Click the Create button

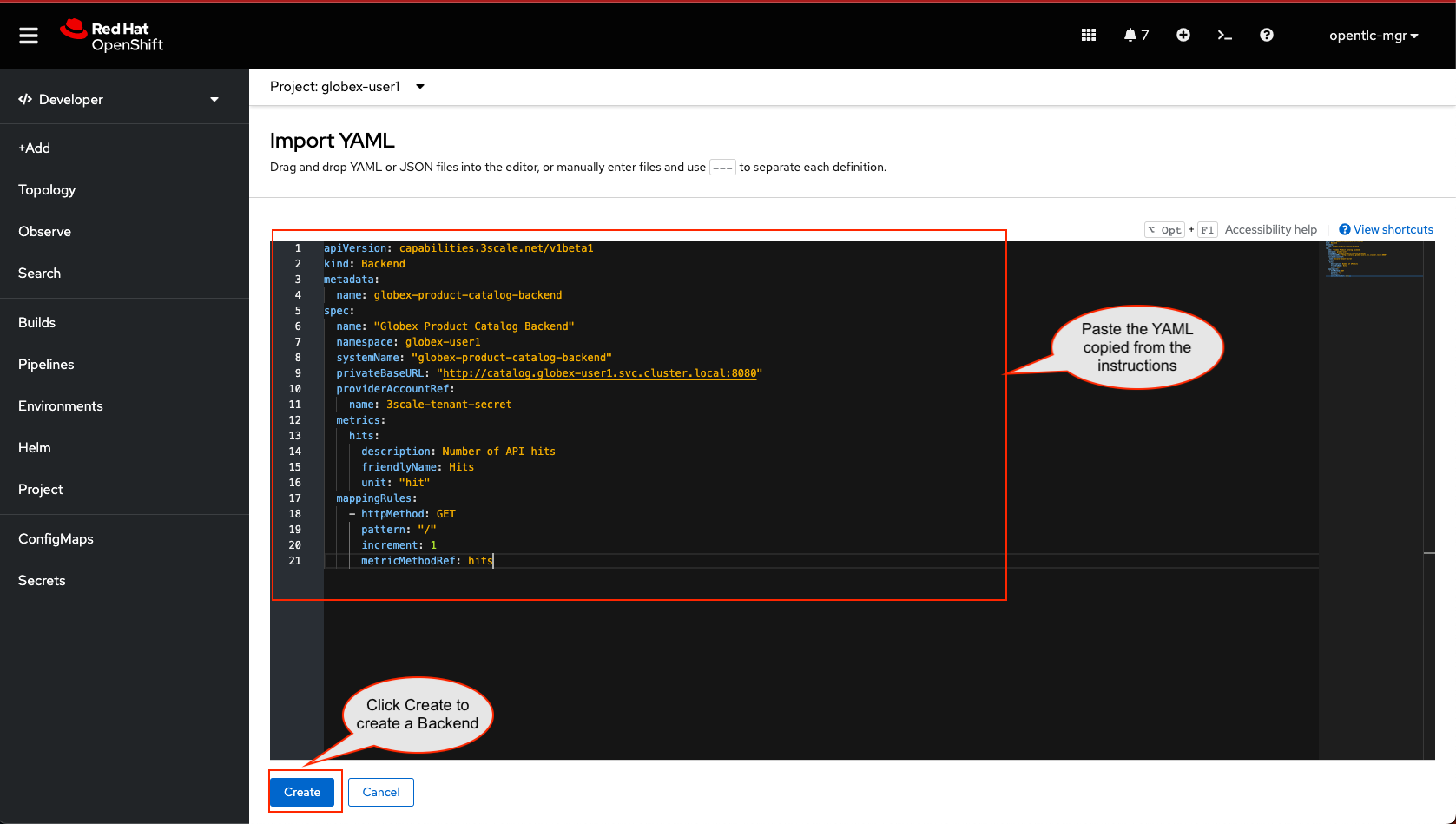(302, 792)
